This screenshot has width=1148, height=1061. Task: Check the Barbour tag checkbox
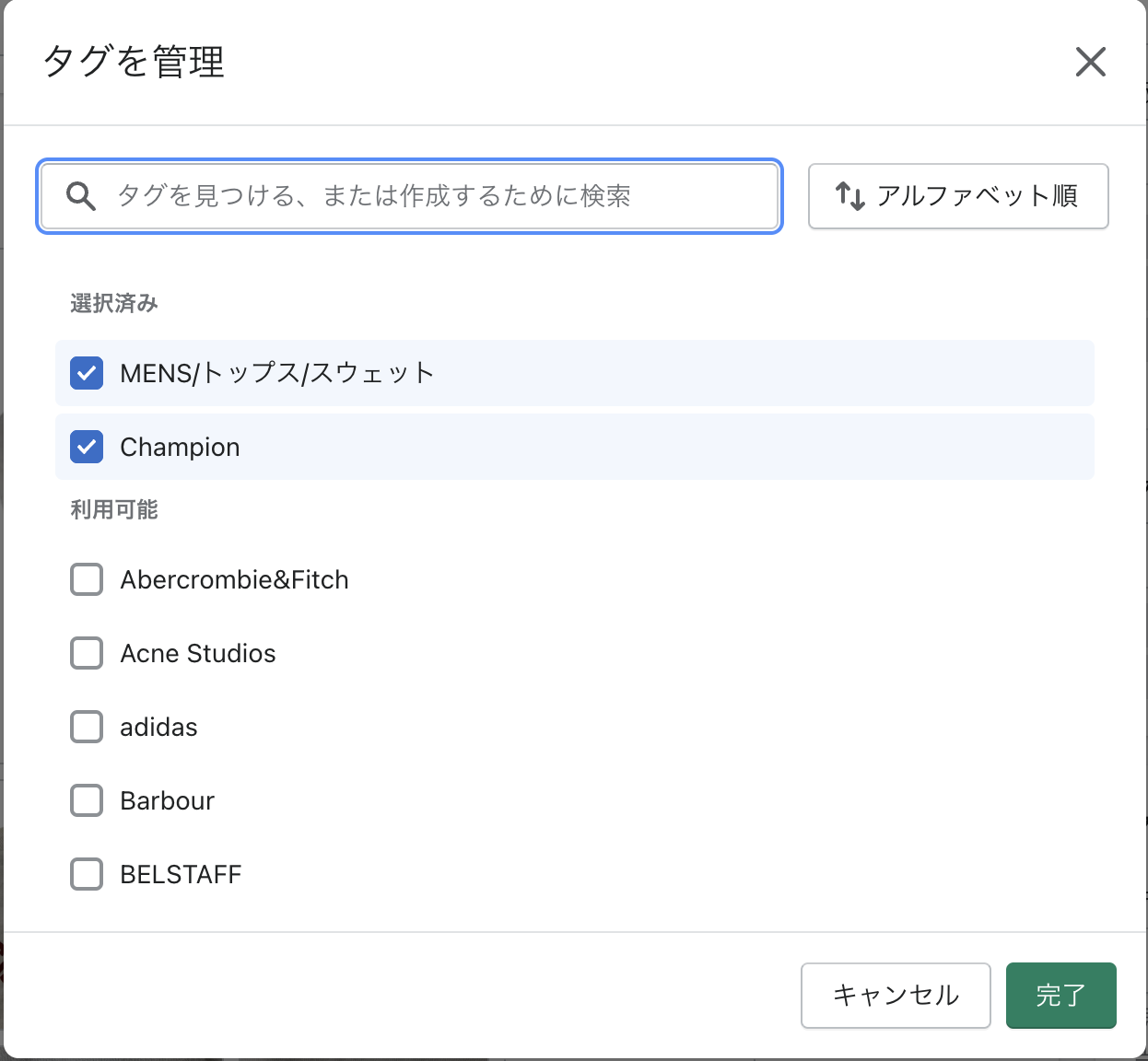pos(87,800)
